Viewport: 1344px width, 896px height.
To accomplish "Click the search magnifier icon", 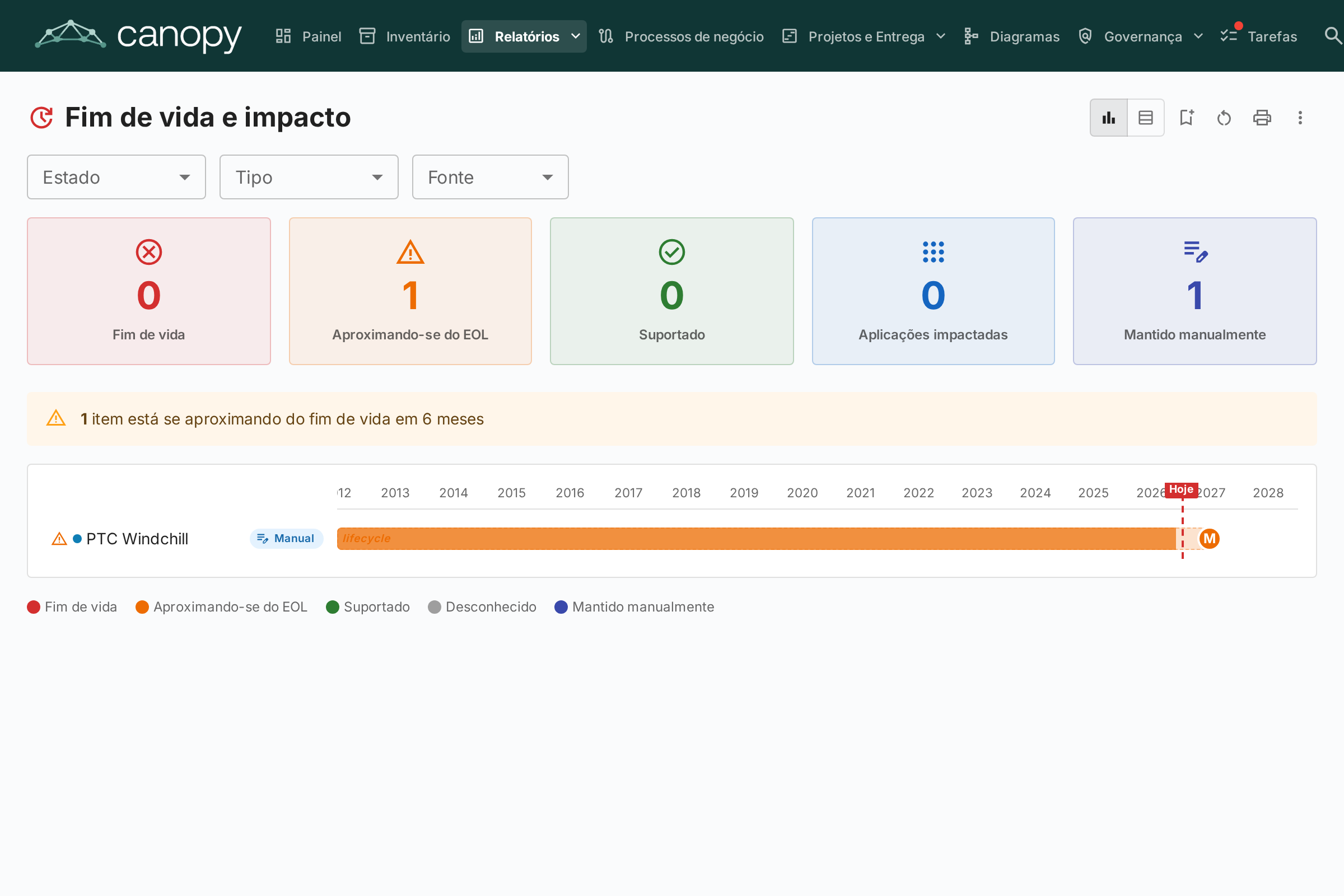I will click(x=1333, y=36).
